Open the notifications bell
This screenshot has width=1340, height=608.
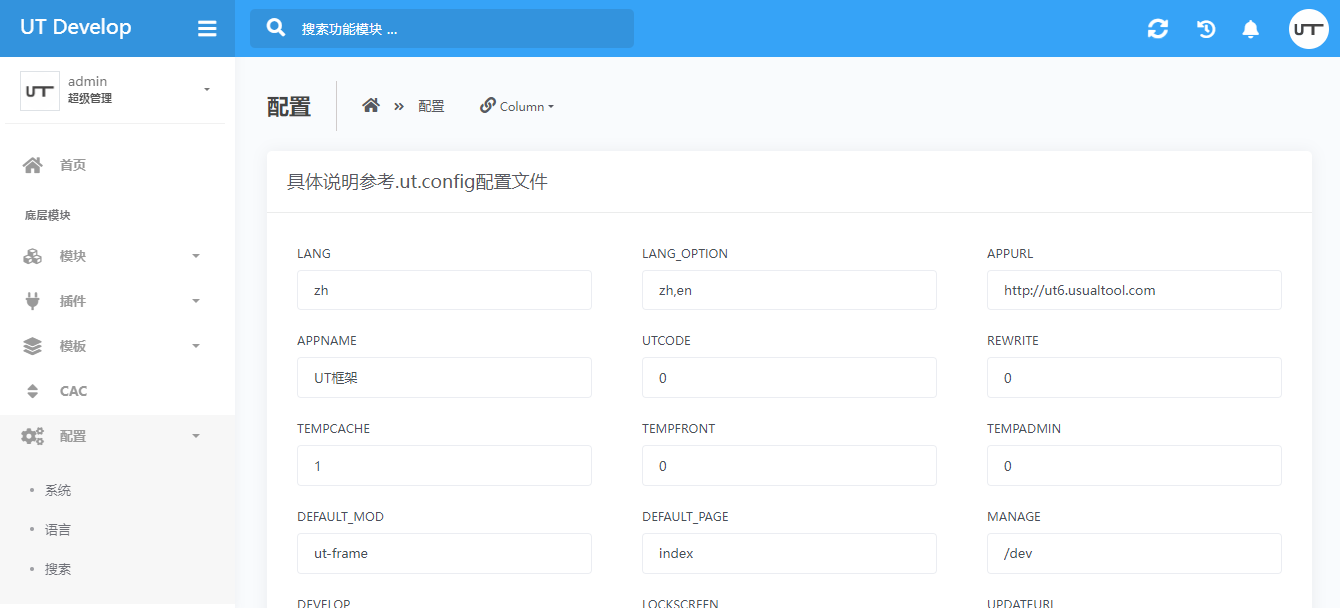1250,29
